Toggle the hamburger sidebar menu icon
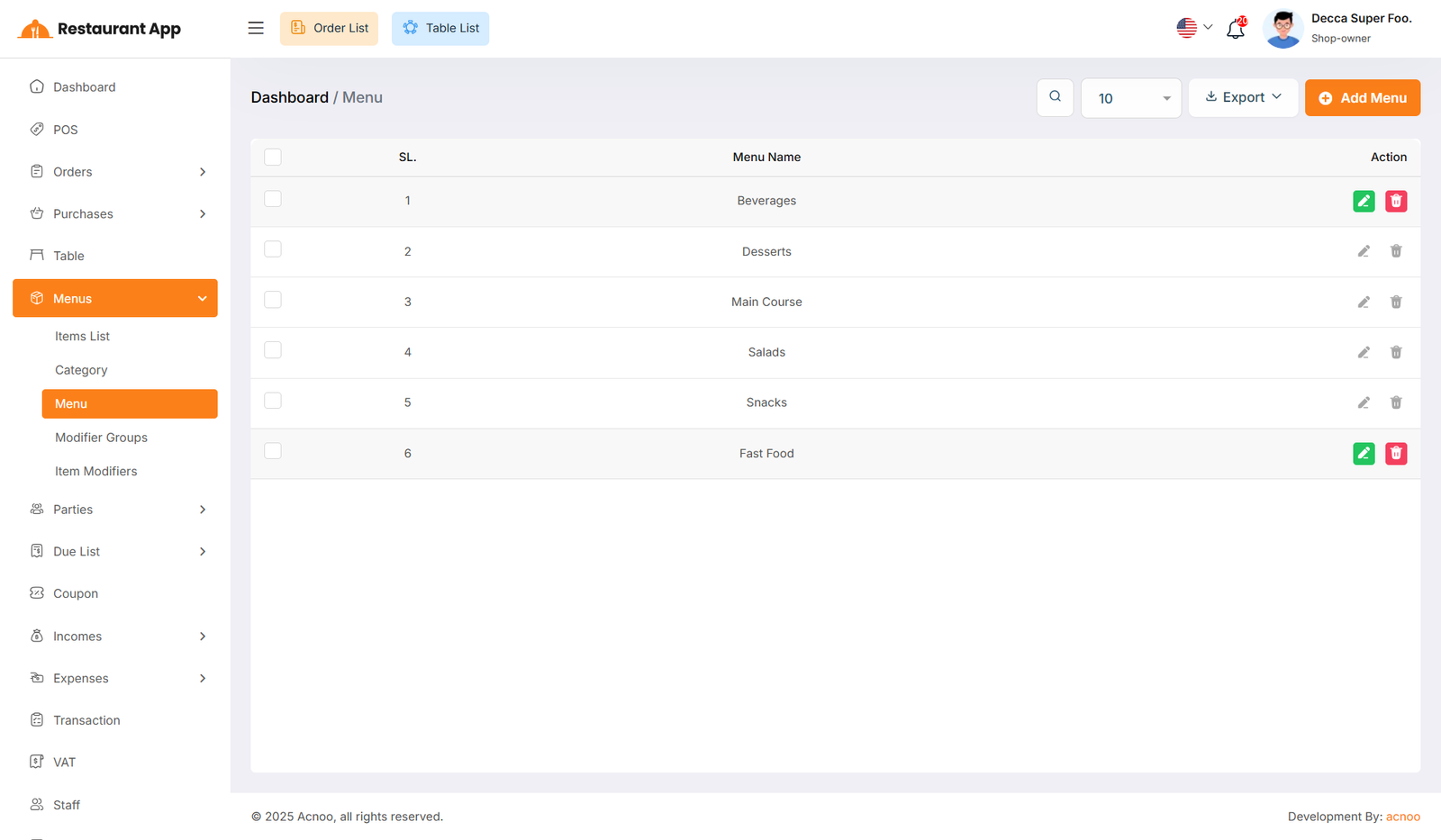 (x=256, y=28)
